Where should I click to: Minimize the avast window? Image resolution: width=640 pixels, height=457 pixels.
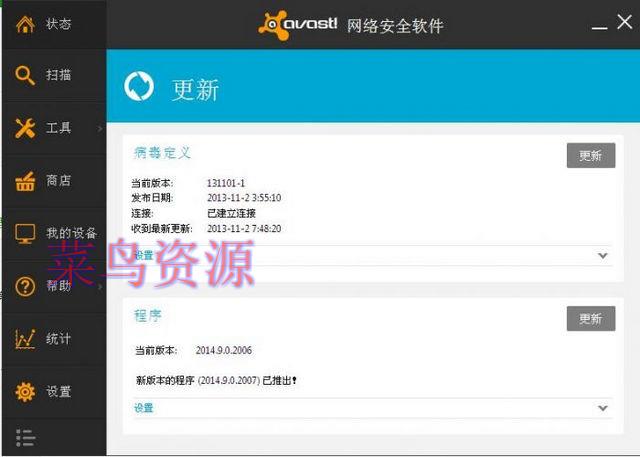pos(599,27)
